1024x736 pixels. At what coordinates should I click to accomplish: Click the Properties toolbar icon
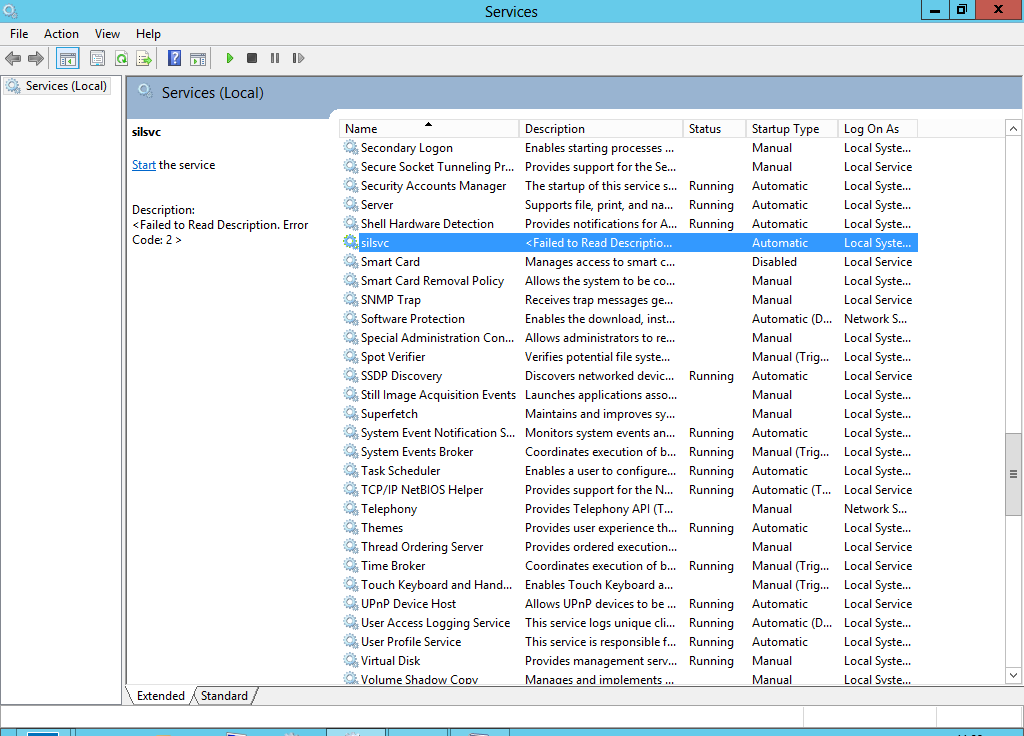pos(97,59)
